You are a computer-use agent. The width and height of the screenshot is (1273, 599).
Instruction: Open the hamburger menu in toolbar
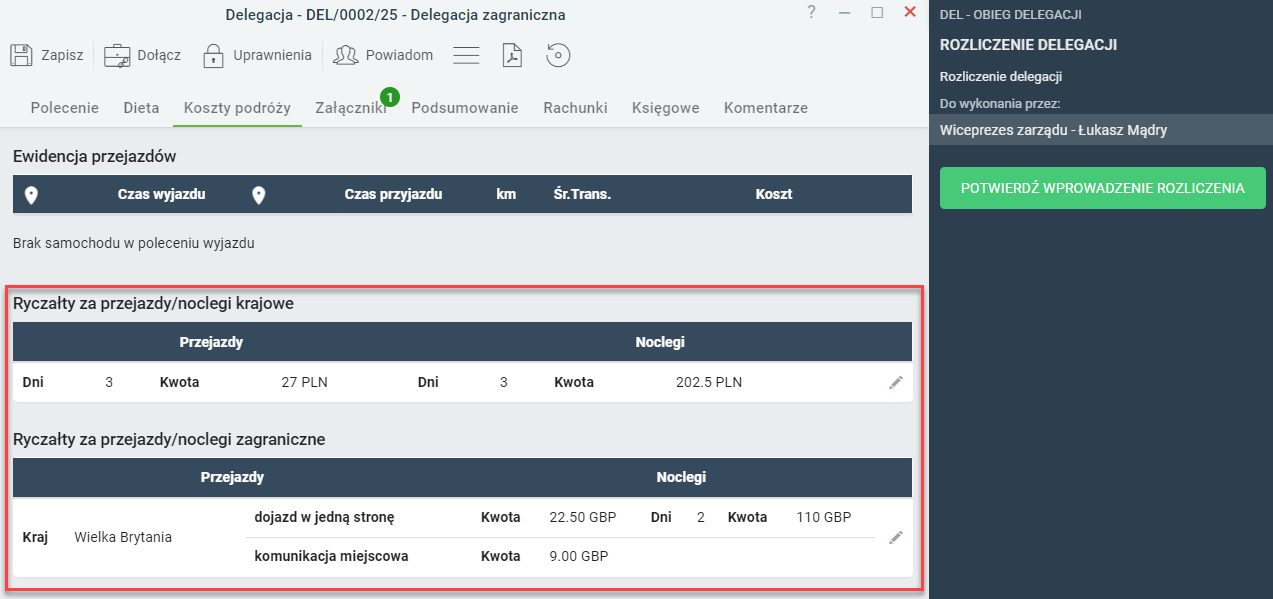[466, 55]
